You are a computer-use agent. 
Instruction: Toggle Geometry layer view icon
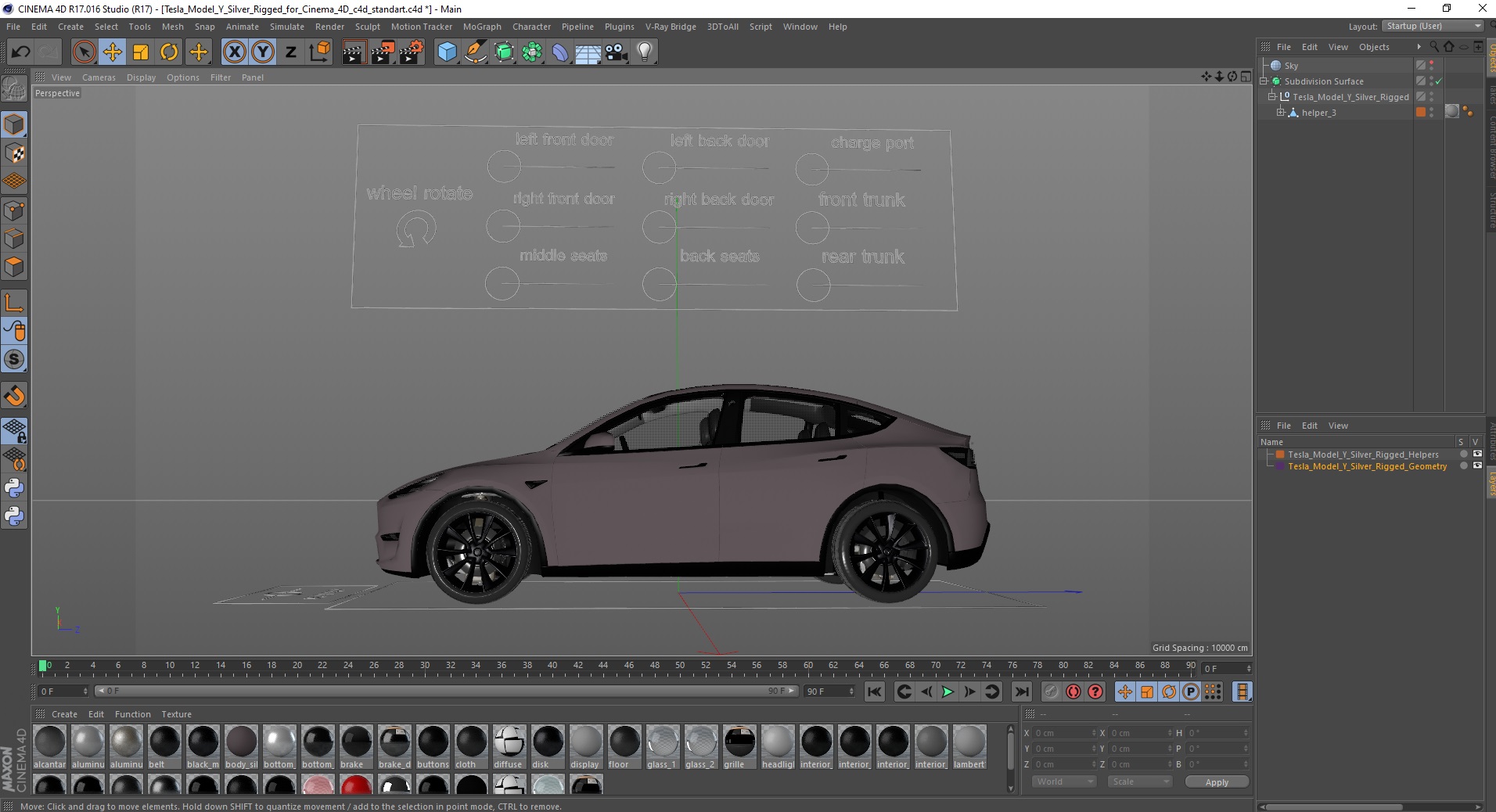[x=1477, y=466]
